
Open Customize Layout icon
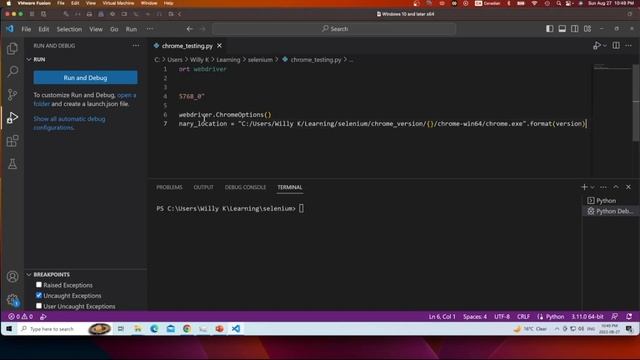(x=587, y=29)
